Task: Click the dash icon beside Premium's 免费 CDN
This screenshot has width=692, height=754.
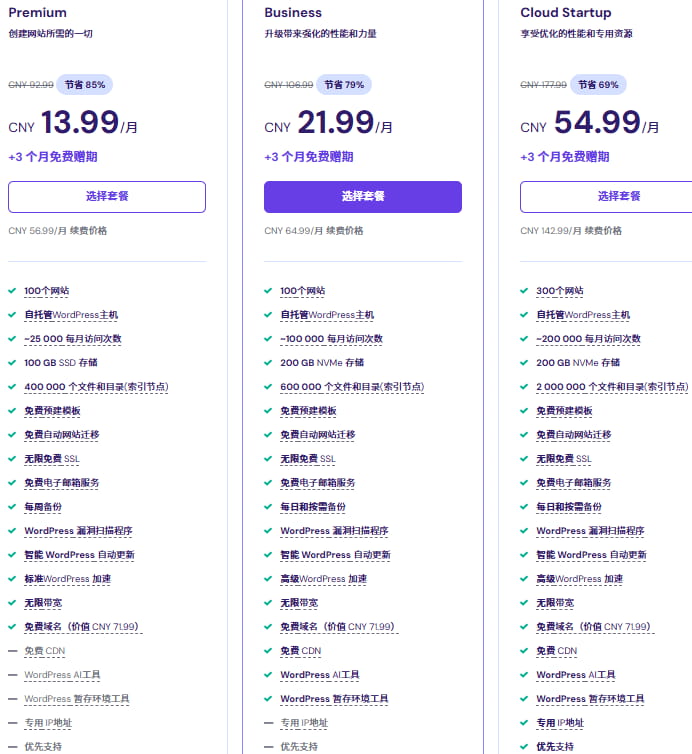Action: [12, 651]
